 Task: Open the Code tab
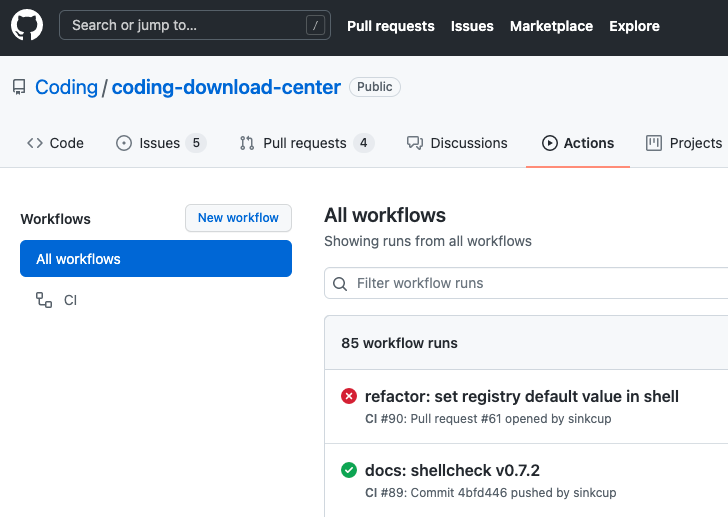[x=55, y=143]
